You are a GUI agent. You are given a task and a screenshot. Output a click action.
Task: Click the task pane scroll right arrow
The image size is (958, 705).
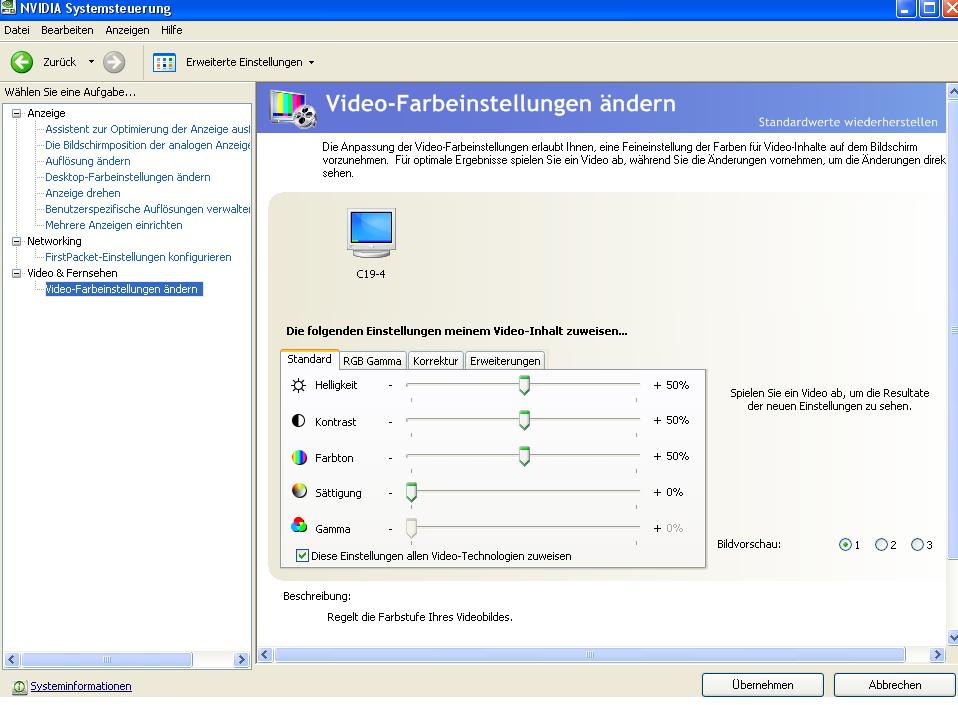tap(241, 660)
